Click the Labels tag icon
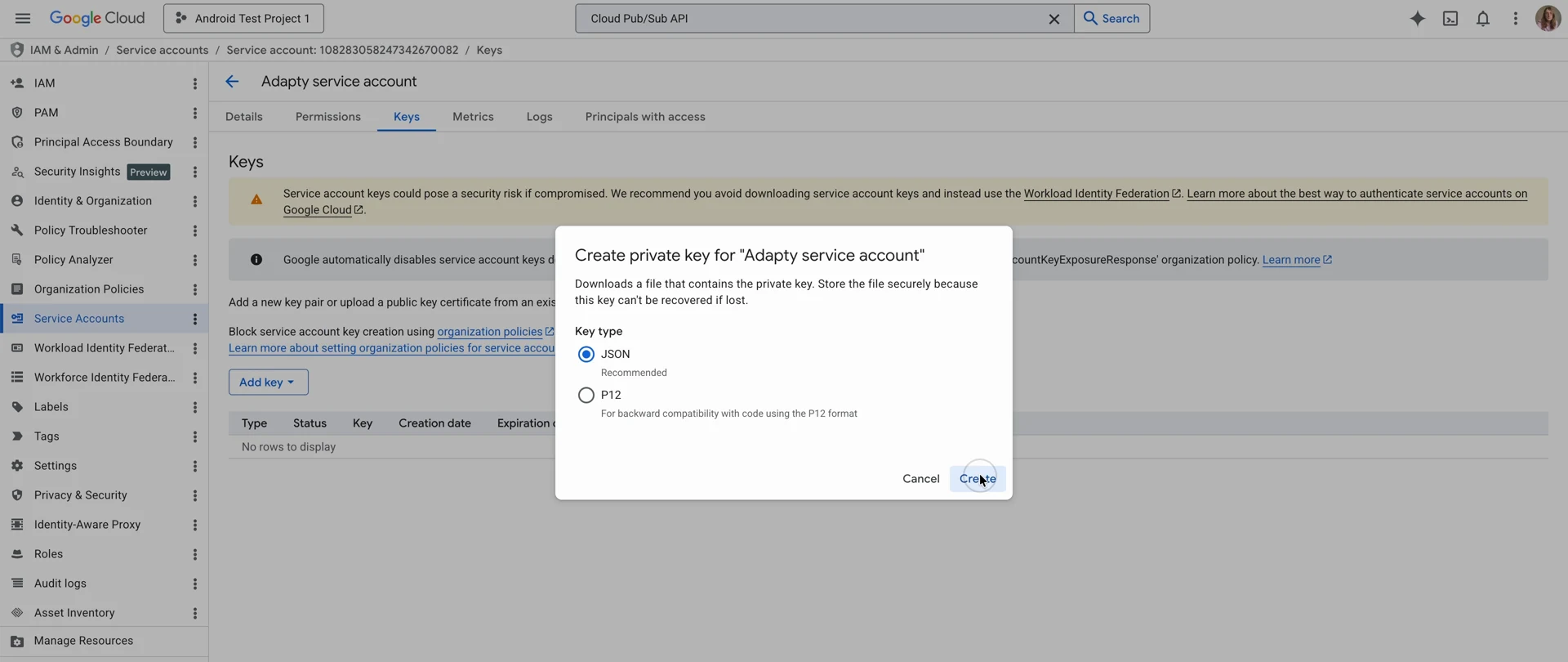The width and height of the screenshot is (1568, 662). click(17, 407)
